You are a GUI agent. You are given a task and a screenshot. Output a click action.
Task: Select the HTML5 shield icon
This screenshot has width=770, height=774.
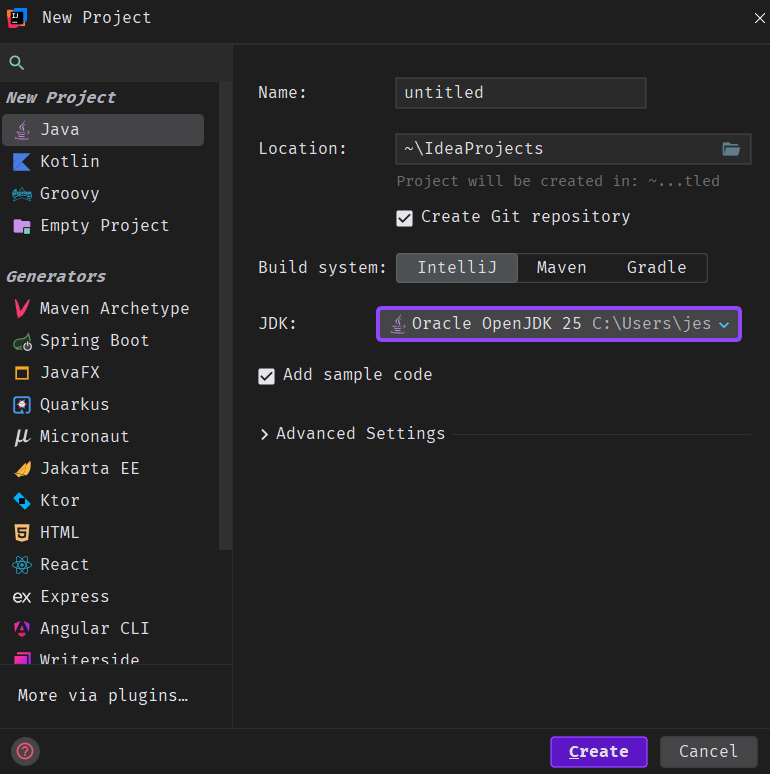coord(22,533)
